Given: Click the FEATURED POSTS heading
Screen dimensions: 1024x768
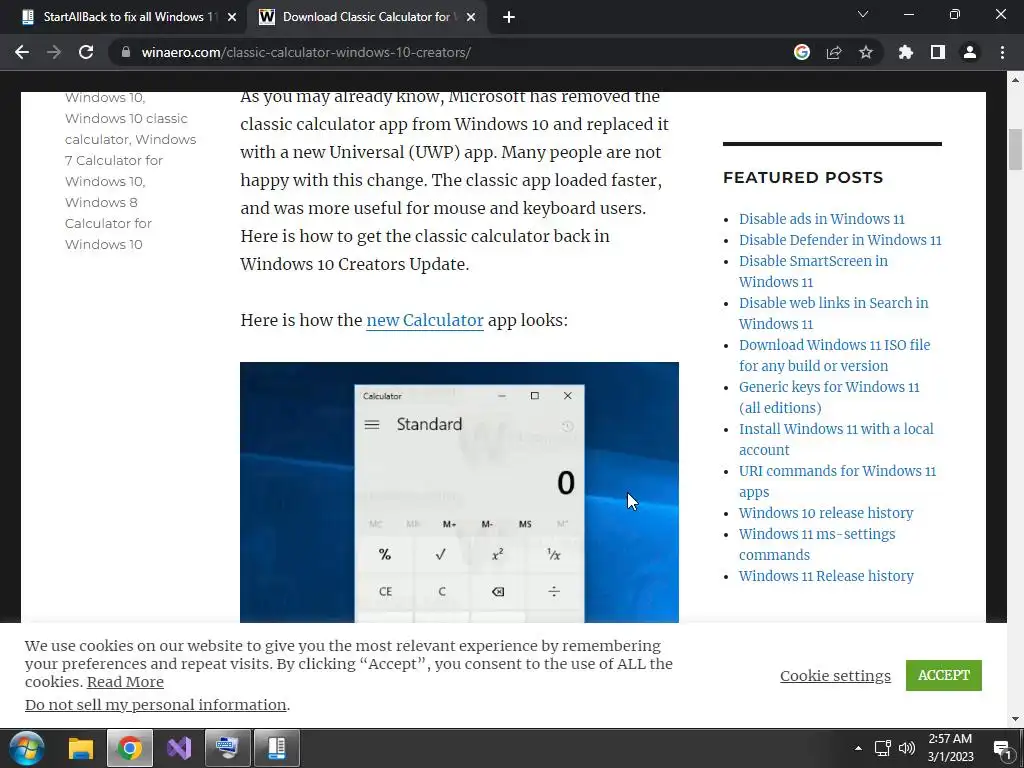Looking at the screenshot, I should coord(803,178).
